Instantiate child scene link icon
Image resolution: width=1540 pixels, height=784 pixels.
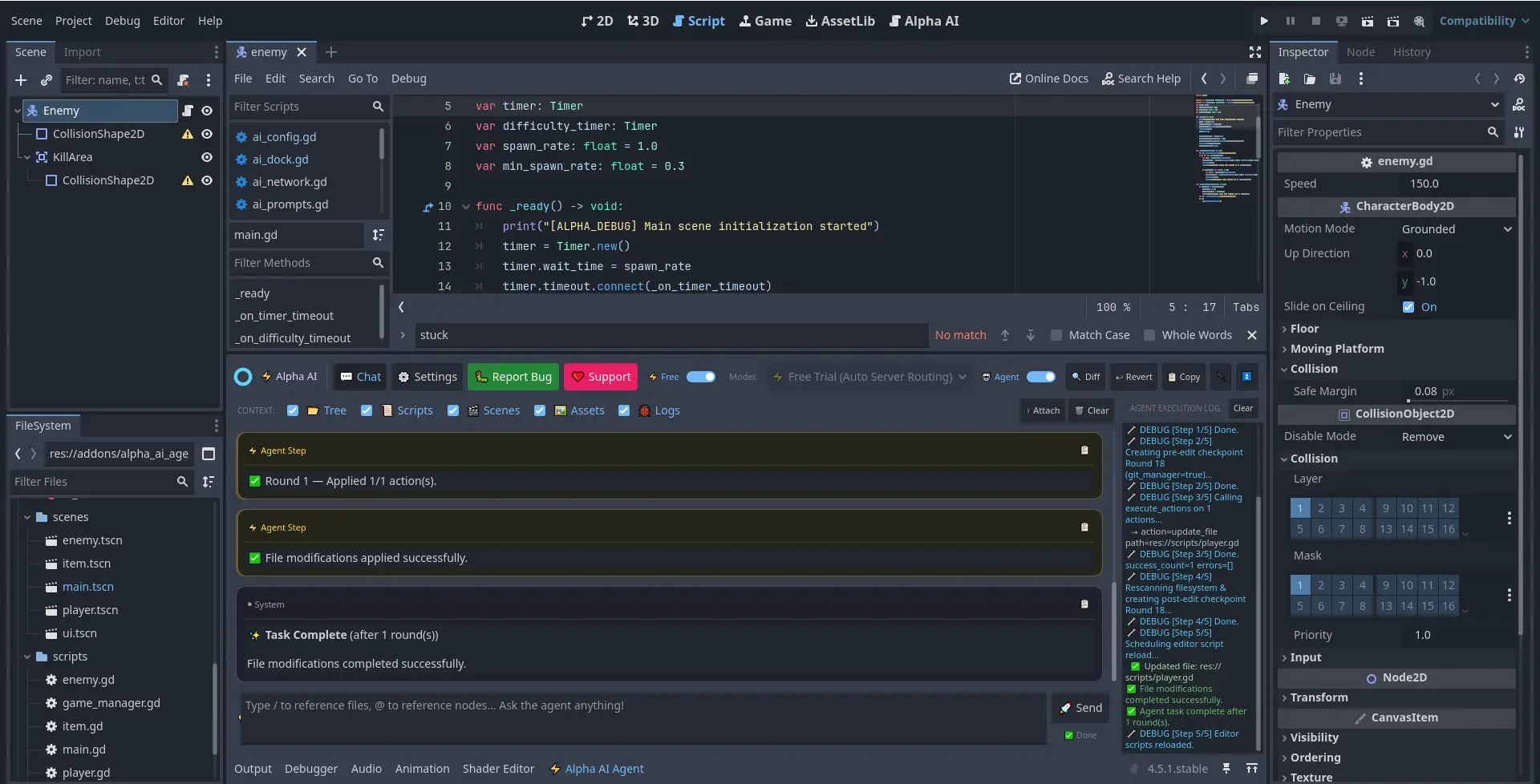(47, 80)
